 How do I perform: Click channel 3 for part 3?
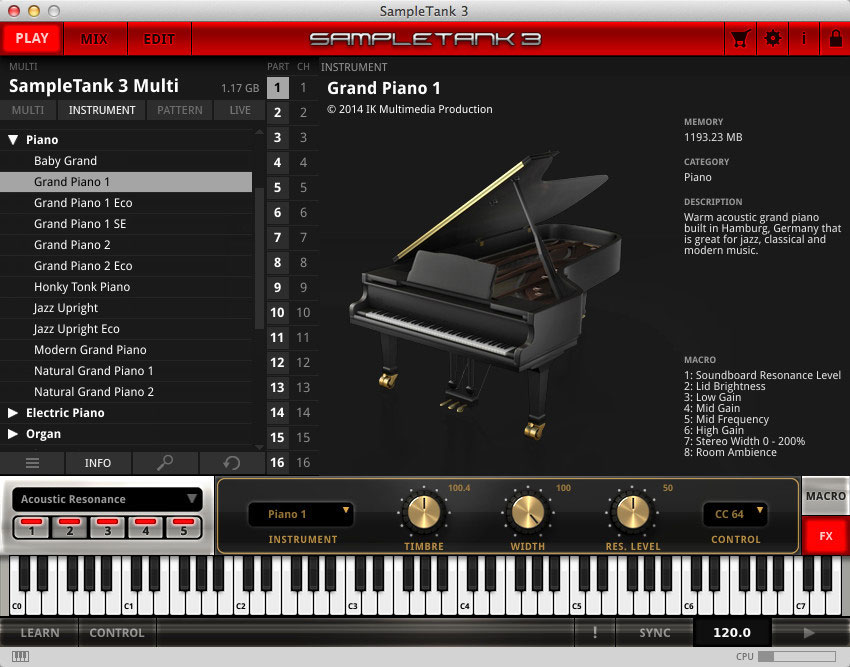click(304, 138)
